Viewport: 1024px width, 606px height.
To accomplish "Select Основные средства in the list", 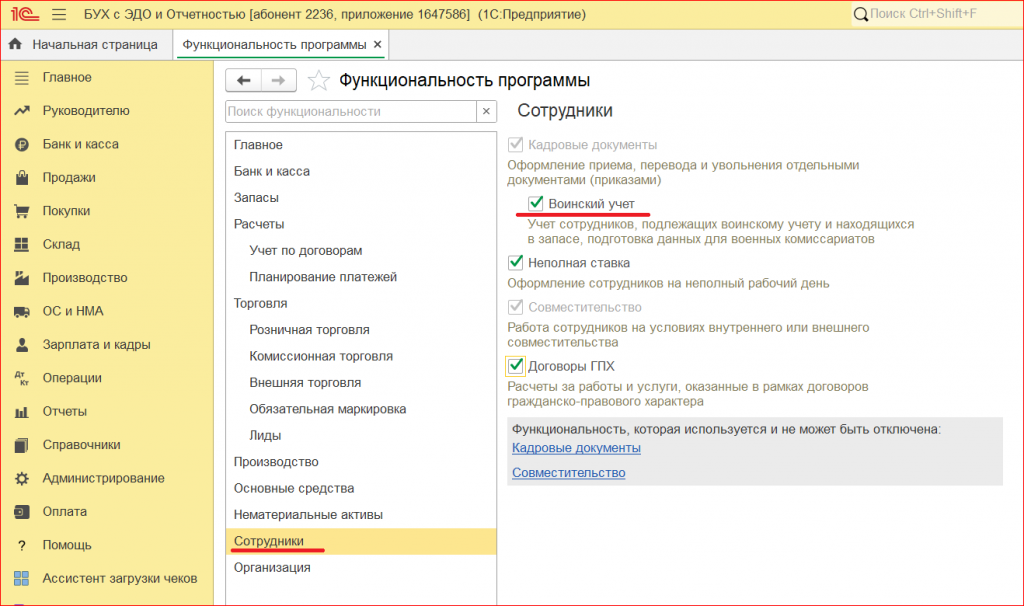I will click(361, 488).
